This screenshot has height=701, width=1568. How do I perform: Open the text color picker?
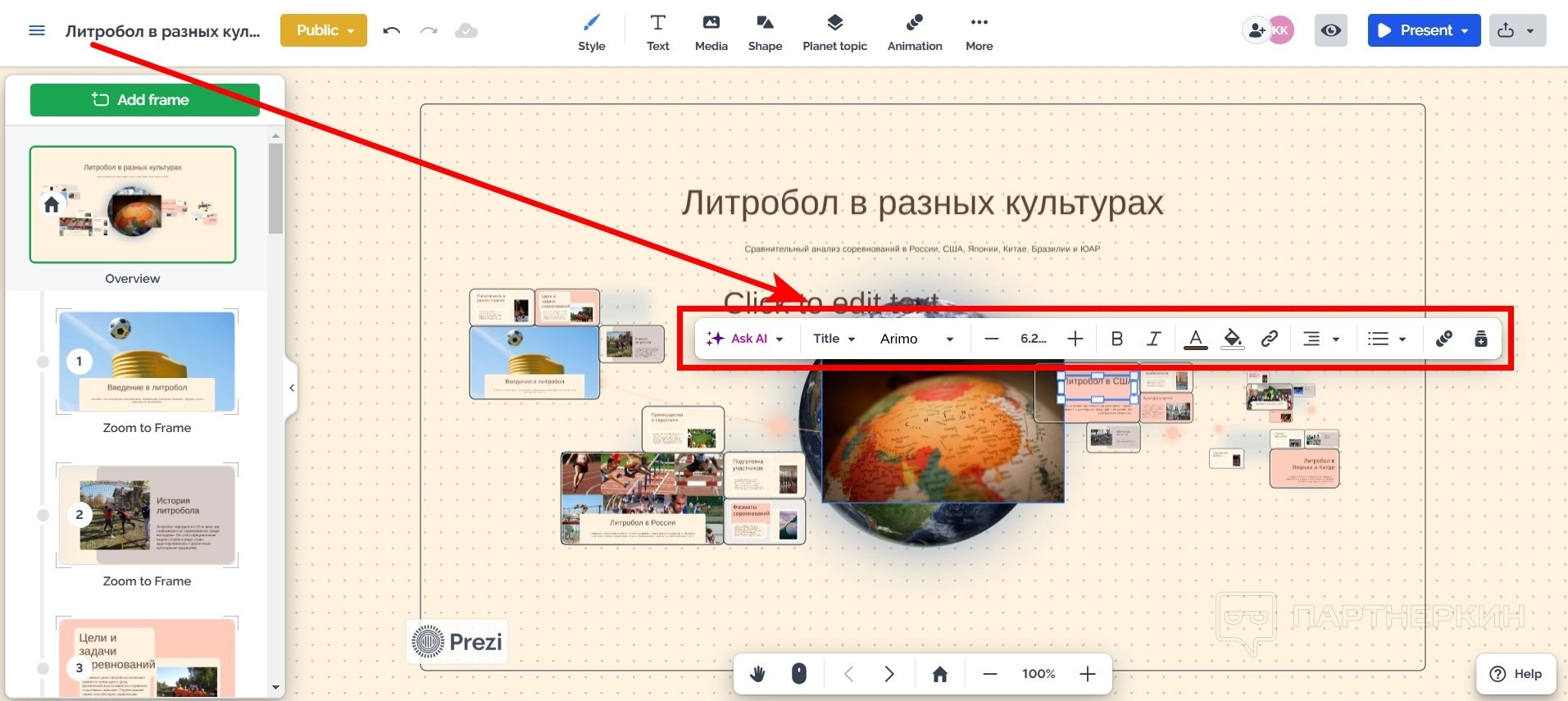tap(1195, 339)
